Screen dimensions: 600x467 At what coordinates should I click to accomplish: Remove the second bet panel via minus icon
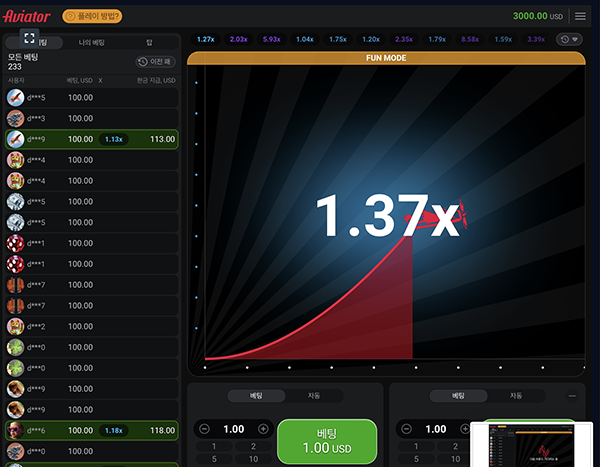(572, 396)
